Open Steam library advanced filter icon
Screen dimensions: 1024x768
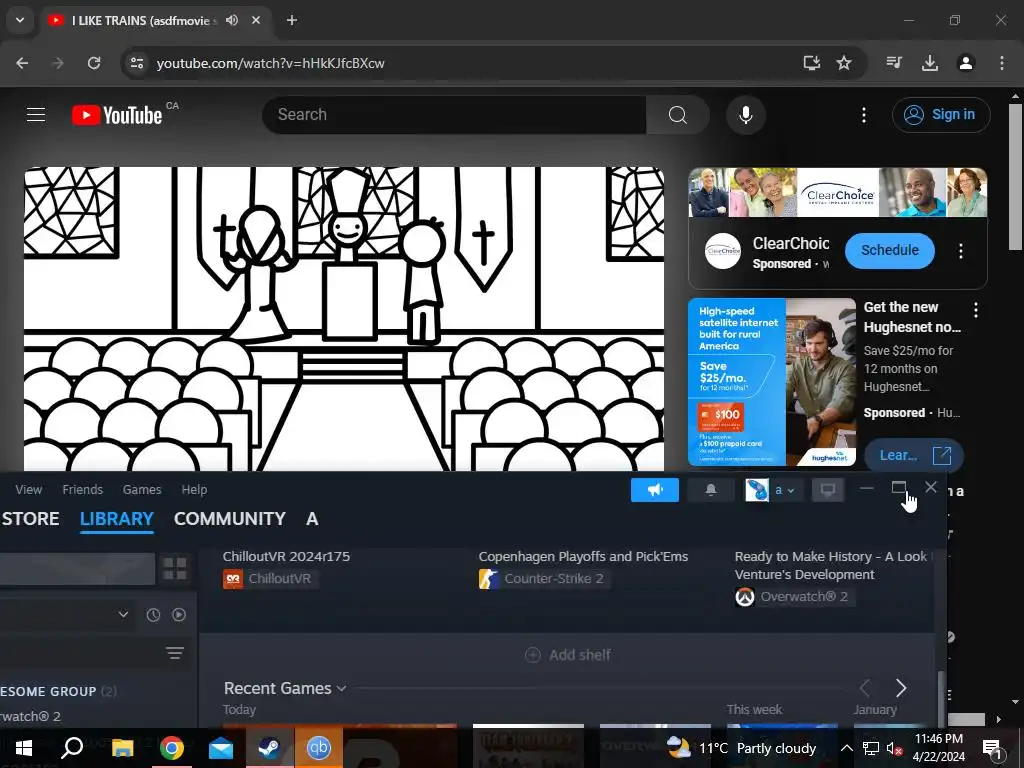(x=175, y=653)
